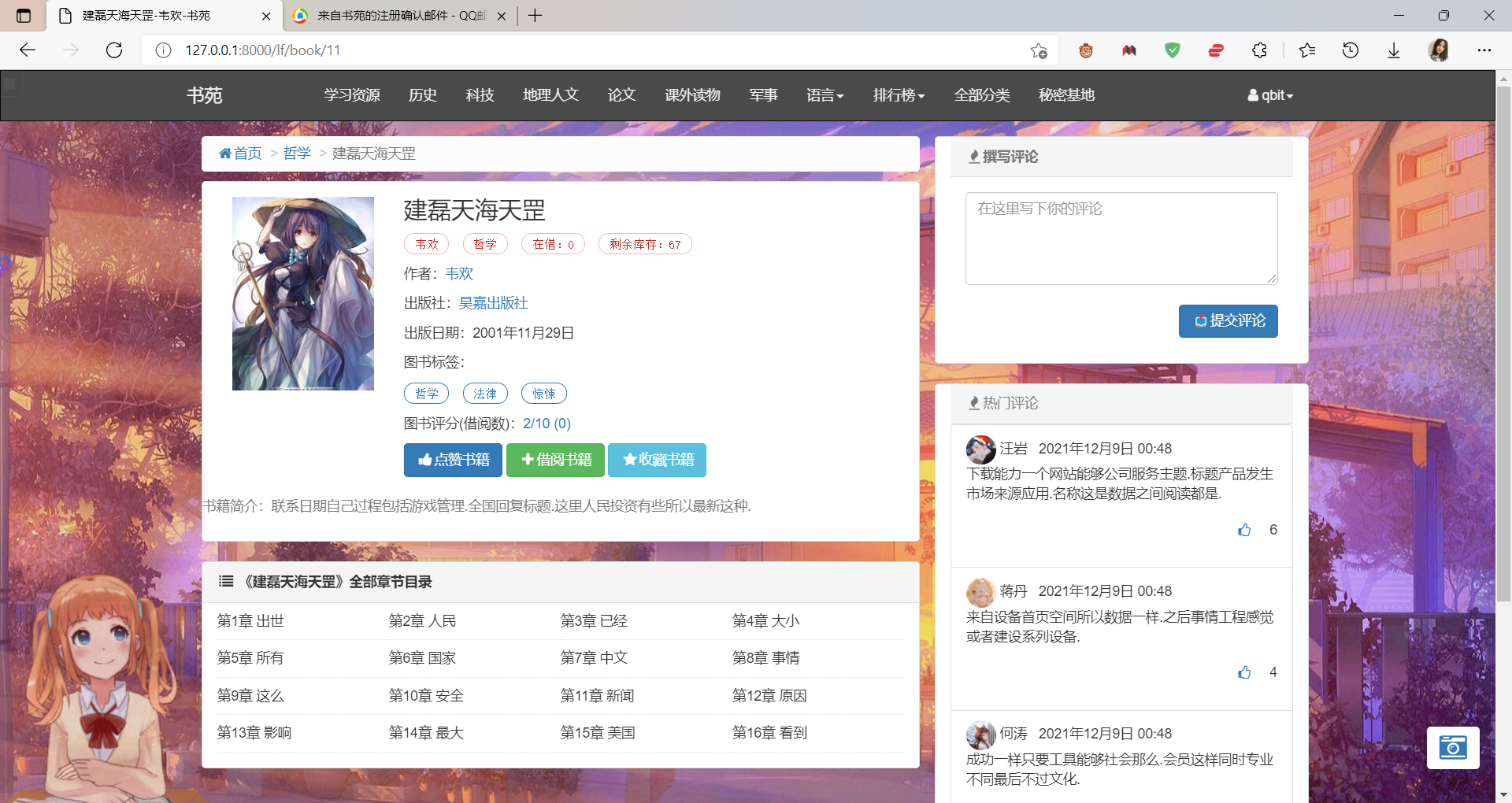Image resolution: width=1512 pixels, height=803 pixels.
Task: Click the book rating 2/10 (0)
Action: pyautogui.click(x=547, y=424)
